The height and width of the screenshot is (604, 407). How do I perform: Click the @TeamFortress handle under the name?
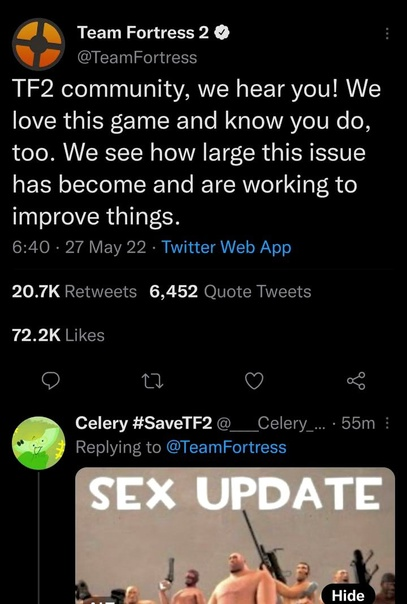pos(137,58)
